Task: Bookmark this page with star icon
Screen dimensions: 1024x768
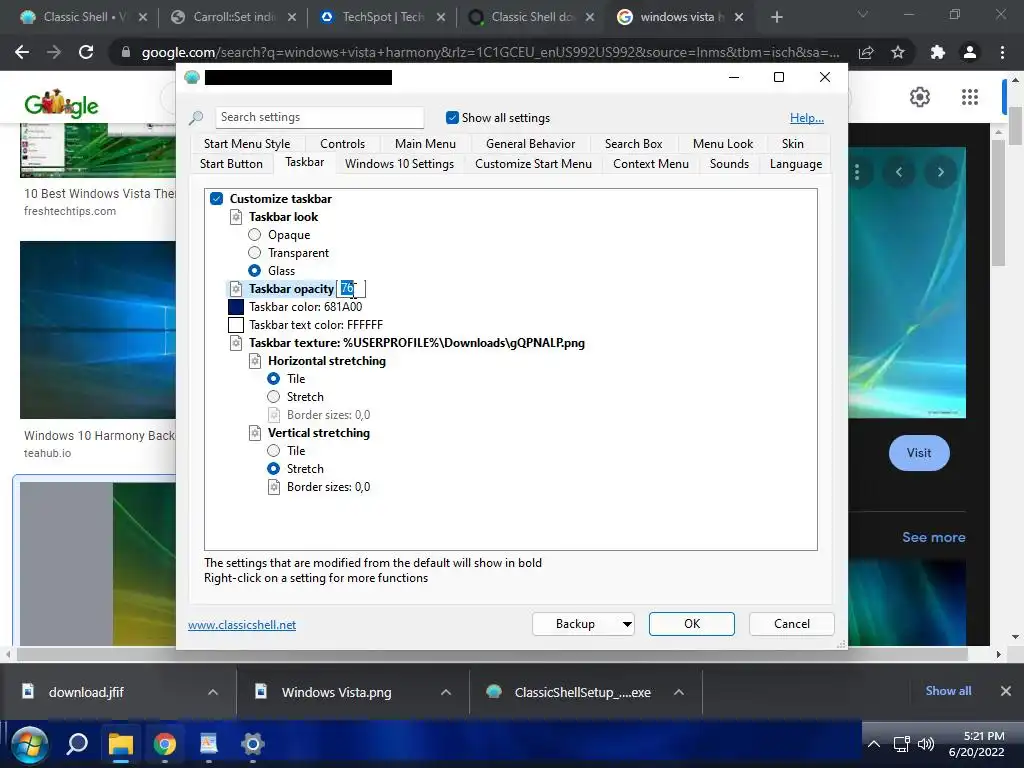Action: pyautogui.click(x=898, y=52)
